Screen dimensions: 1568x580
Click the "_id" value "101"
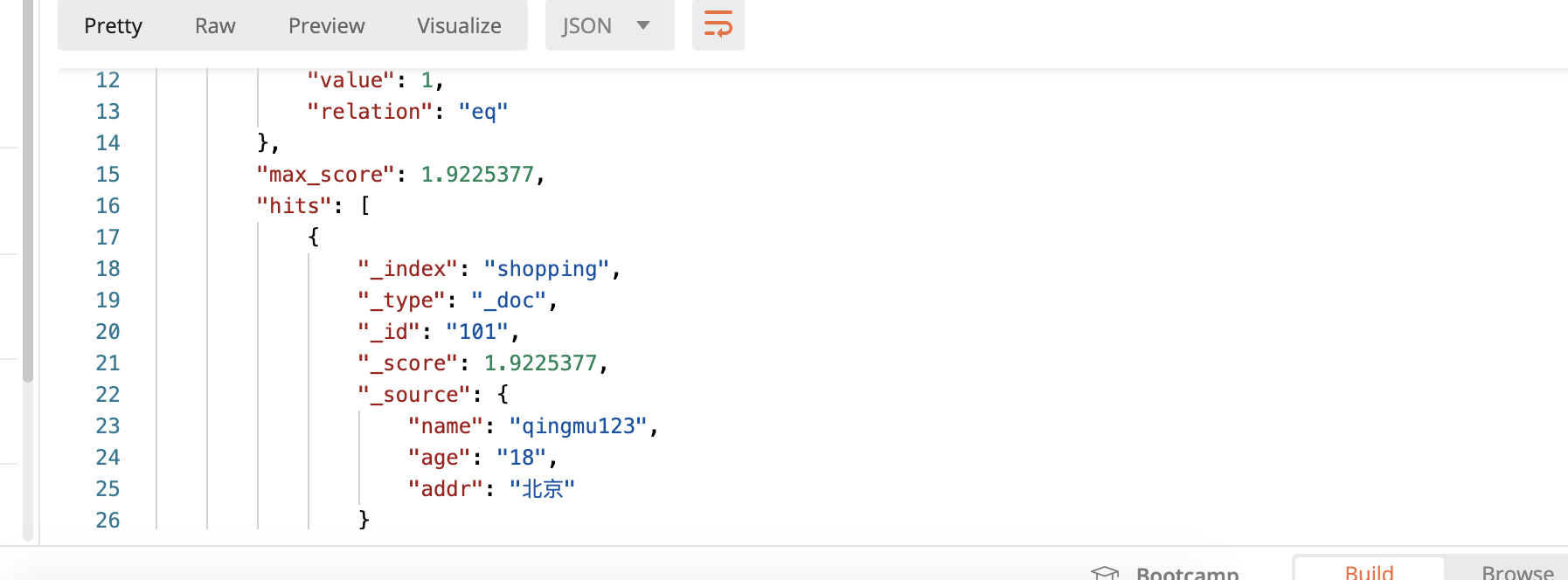(x=477, y=332)
